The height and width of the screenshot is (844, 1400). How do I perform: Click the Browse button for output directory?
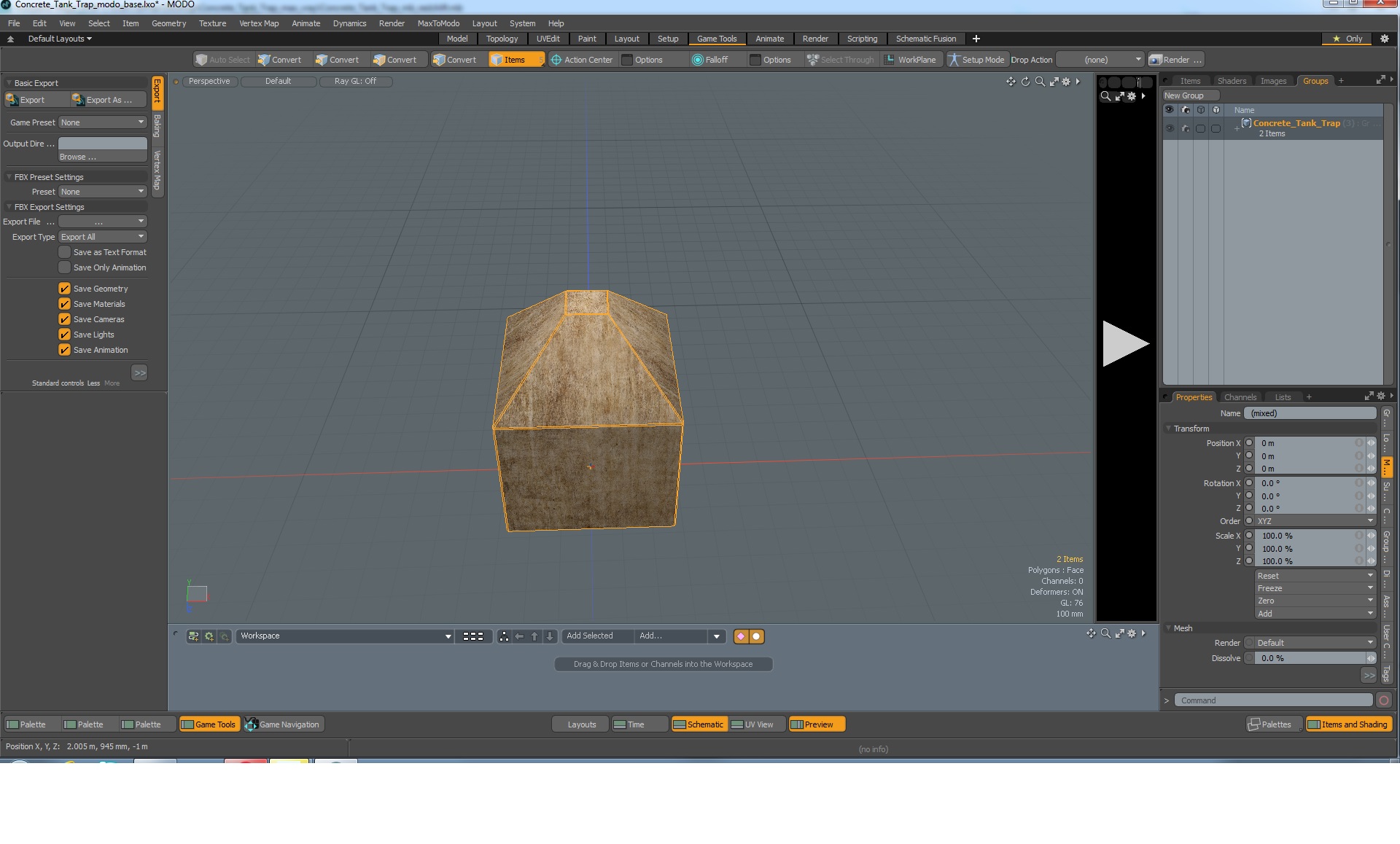point(103,157)
